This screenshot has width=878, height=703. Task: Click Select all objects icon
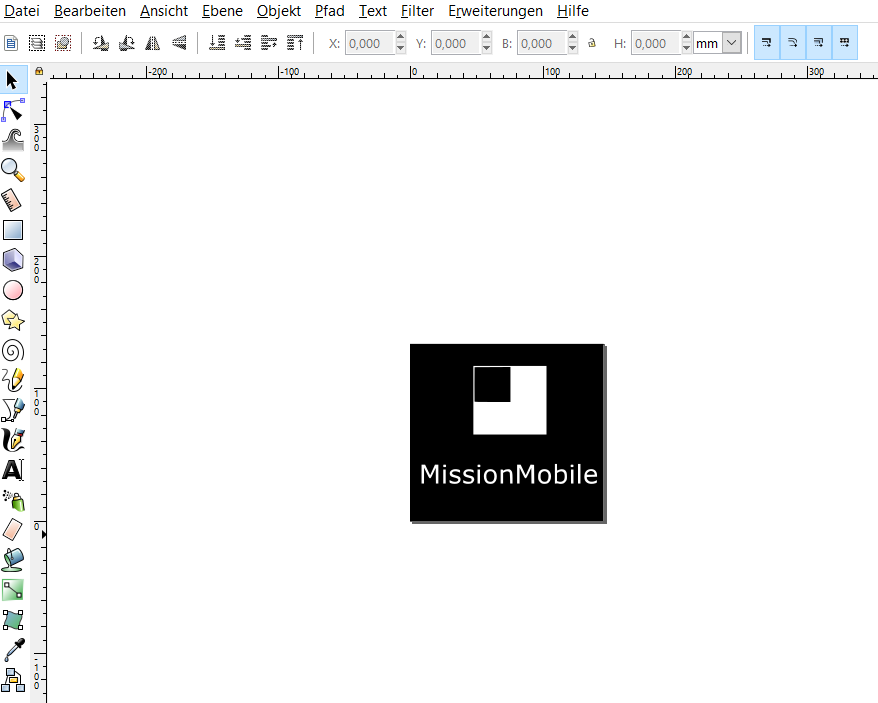click(11, 43)
